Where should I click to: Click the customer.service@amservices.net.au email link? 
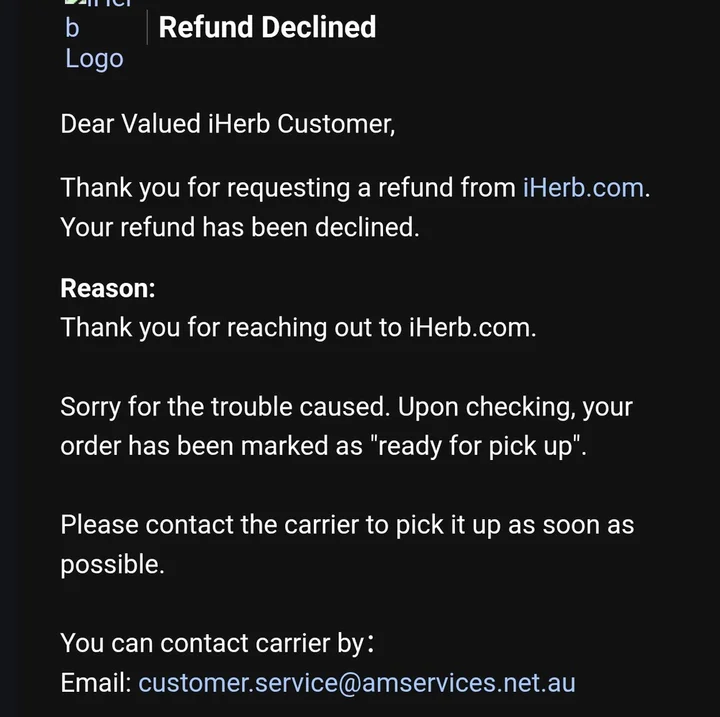click(x=356, y=683)
